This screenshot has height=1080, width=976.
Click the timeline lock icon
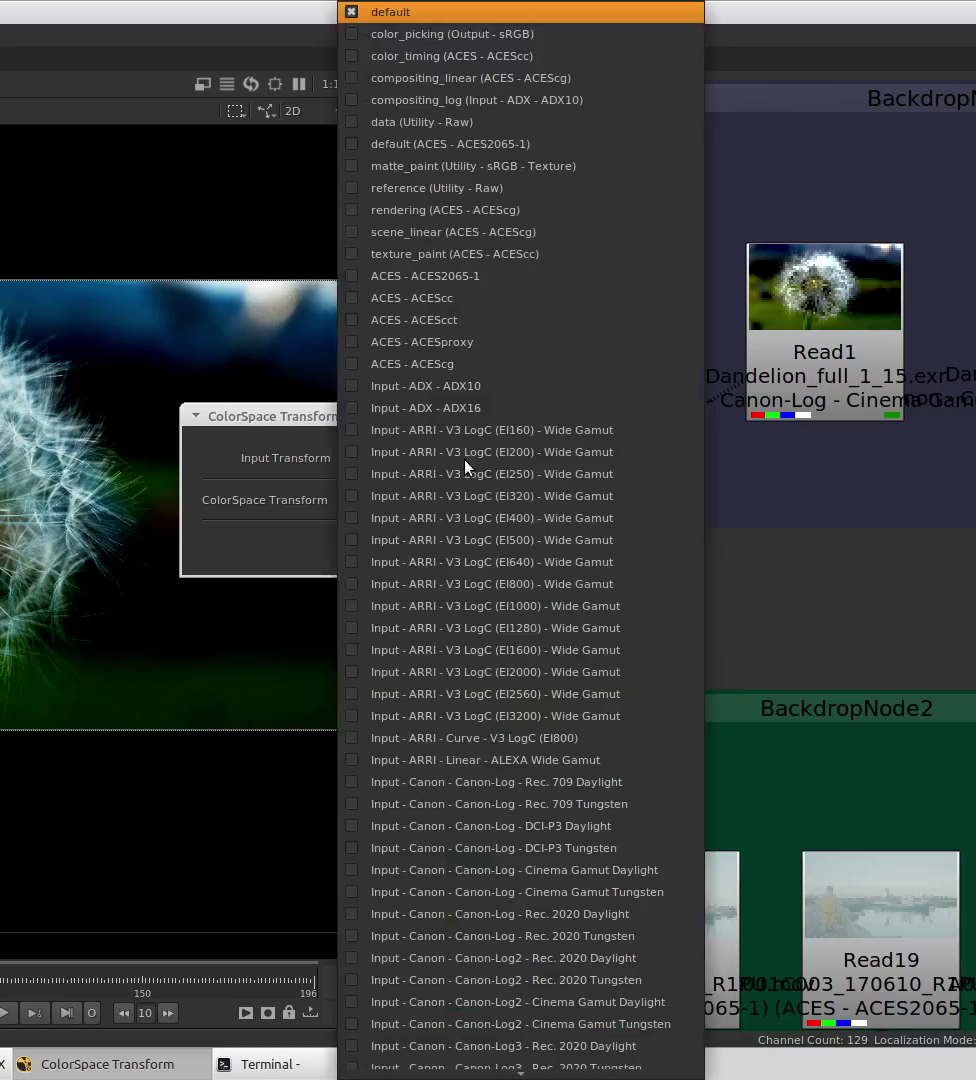coord(289,1013)
